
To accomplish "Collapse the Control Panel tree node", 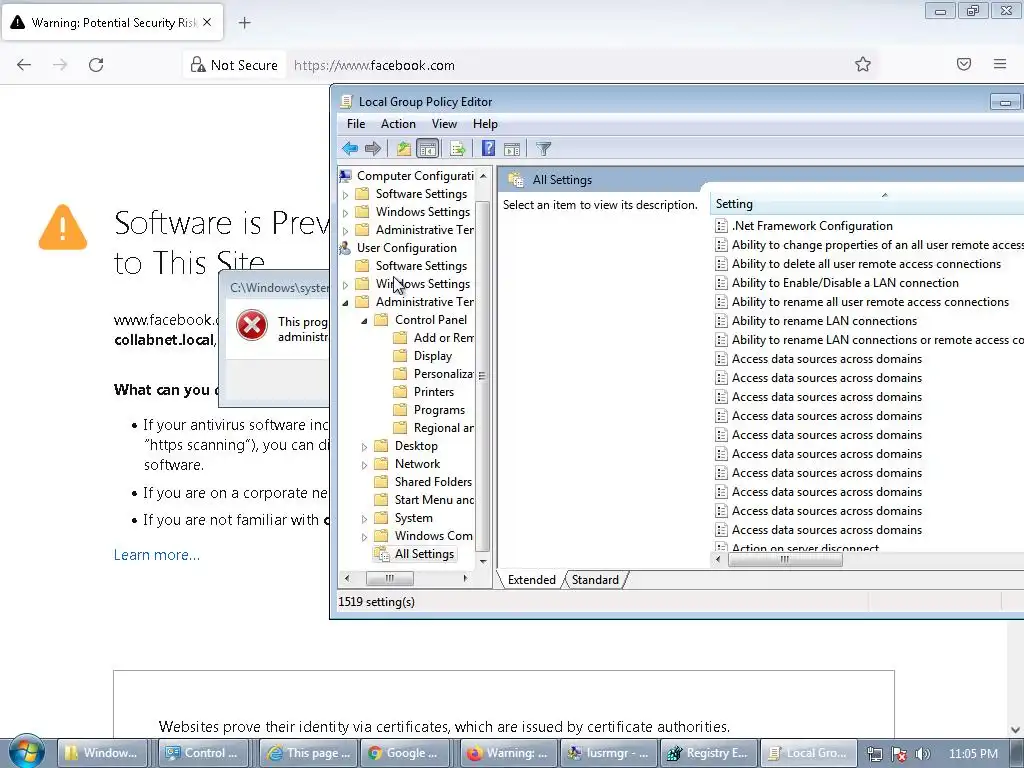I will pos(364,321).
